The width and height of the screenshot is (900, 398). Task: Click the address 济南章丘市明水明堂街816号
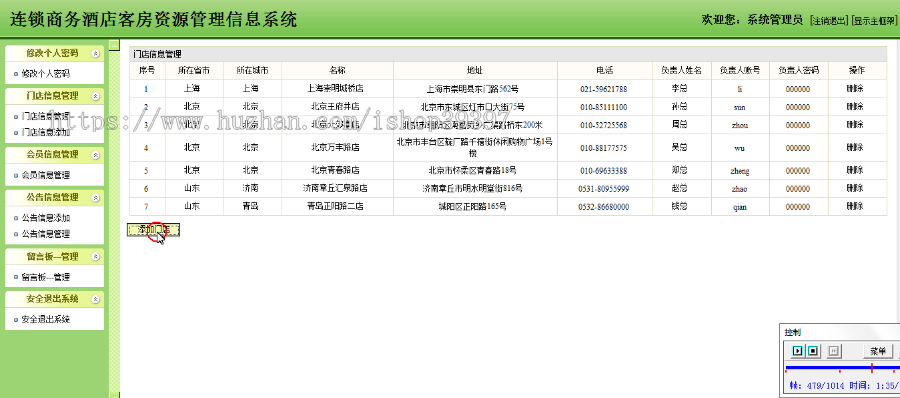coord(473,188)
